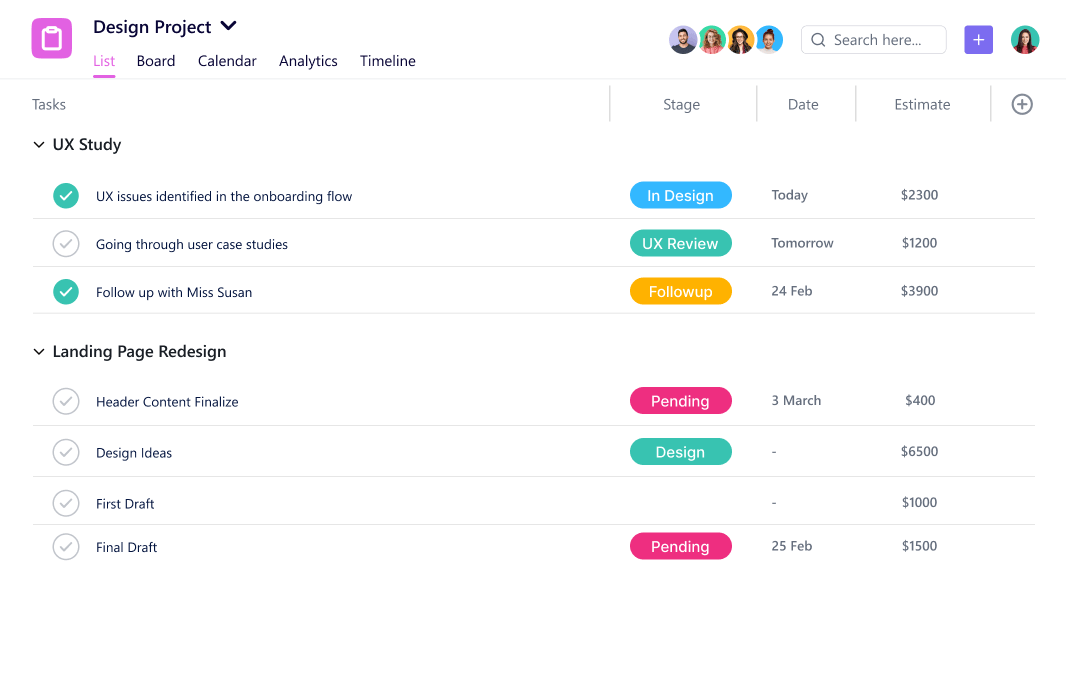Screen dimensions: 1067x678
Task: Click the 'In Design' stage badge
Action: coord(681,195)
